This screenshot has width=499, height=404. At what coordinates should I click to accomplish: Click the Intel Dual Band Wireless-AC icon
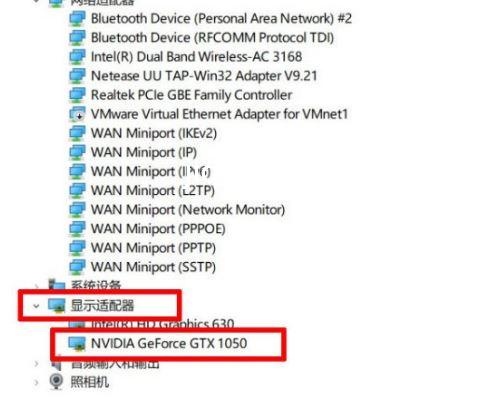click(77, 57)
